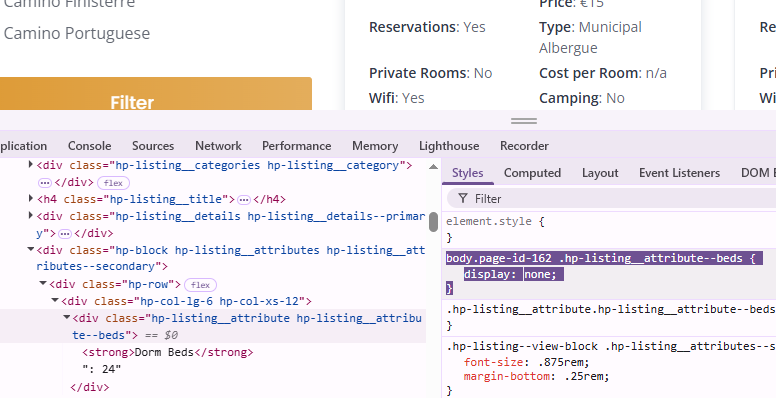Click ellipsis in hp-listing__details div
The height and width of the screenshot is (398, 776).
(x=65, y=234)
